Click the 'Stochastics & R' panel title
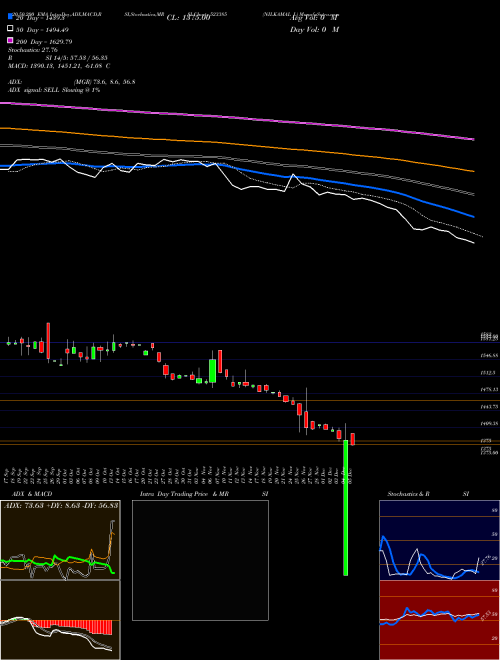This screenshot has width=500, height=660. 408,494
